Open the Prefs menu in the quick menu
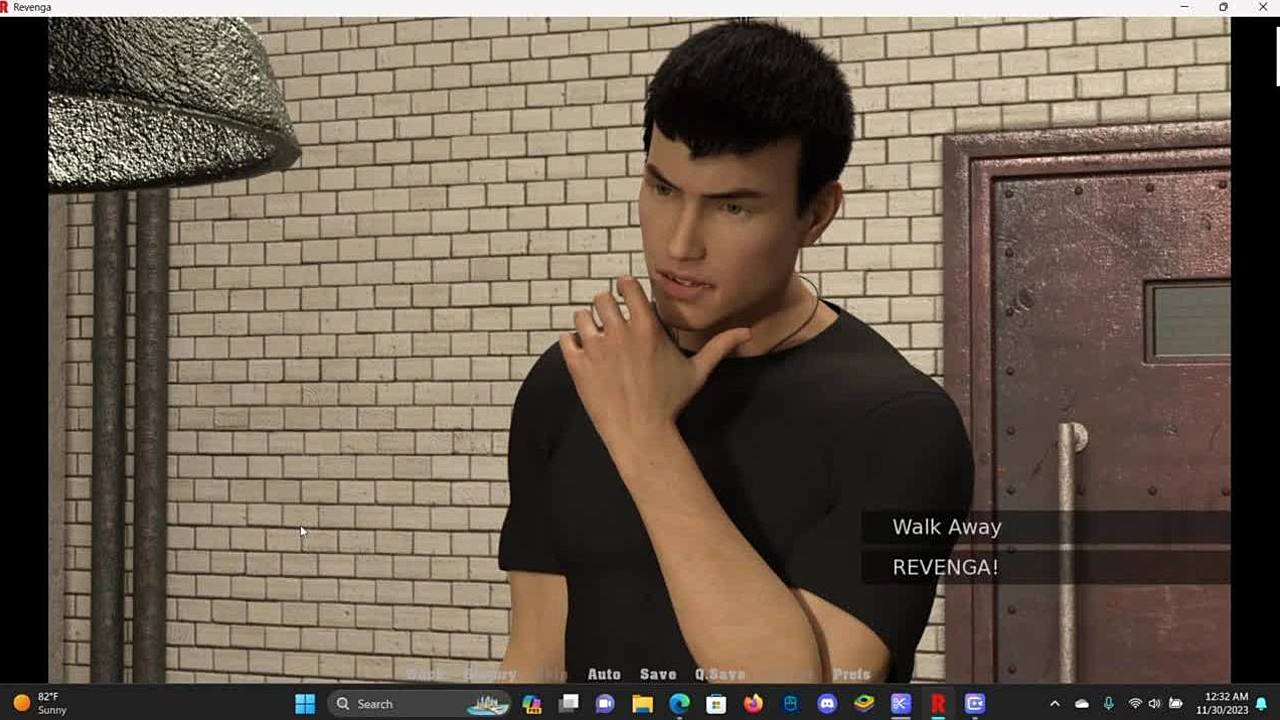The width and height of the screenshot is (1280, 720). coord(851,675)
